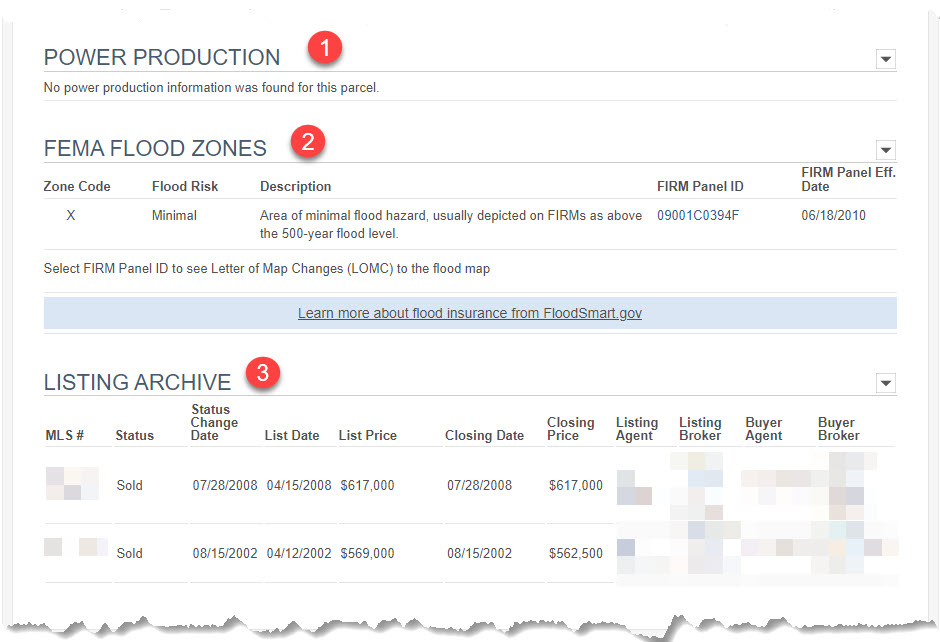
Task: Select list date 04/15/2008
Action: (x=299, y=485)
